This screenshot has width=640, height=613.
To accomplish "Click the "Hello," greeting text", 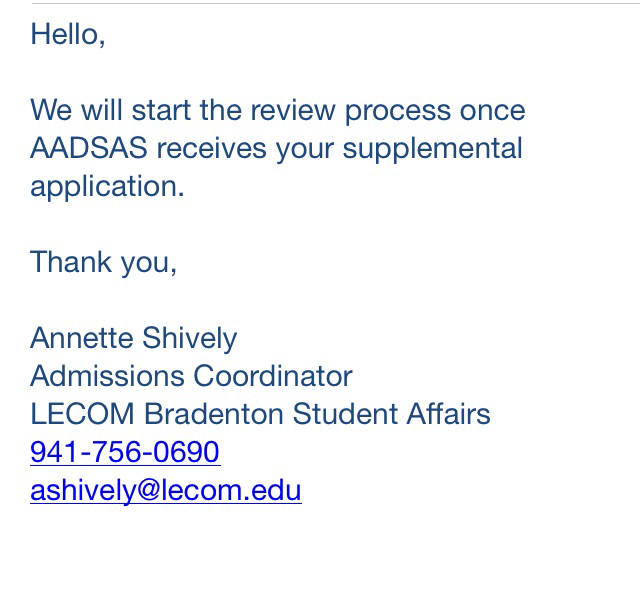I will [68, 34].
